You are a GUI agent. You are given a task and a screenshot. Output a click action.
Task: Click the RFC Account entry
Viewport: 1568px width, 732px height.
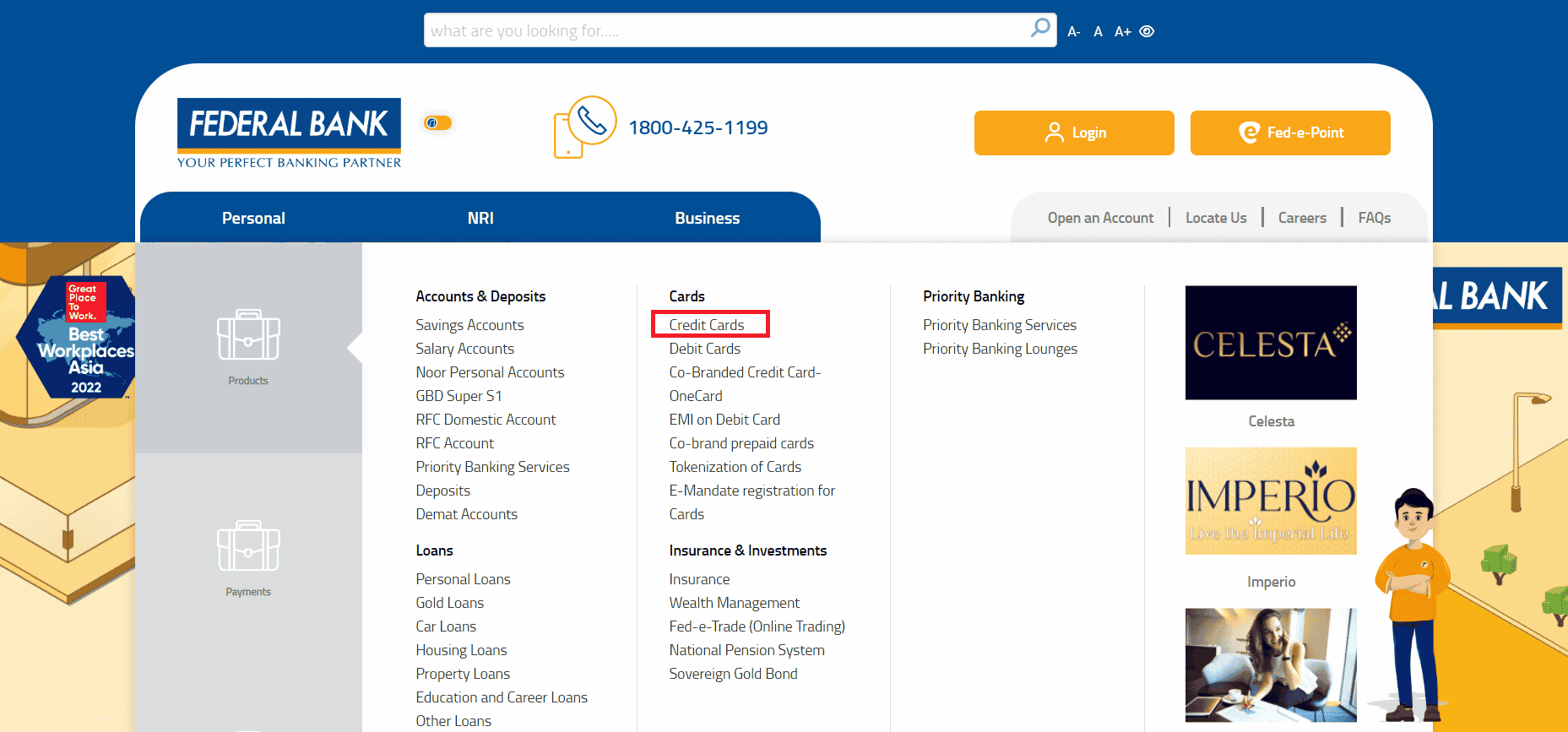pos(454,443)
